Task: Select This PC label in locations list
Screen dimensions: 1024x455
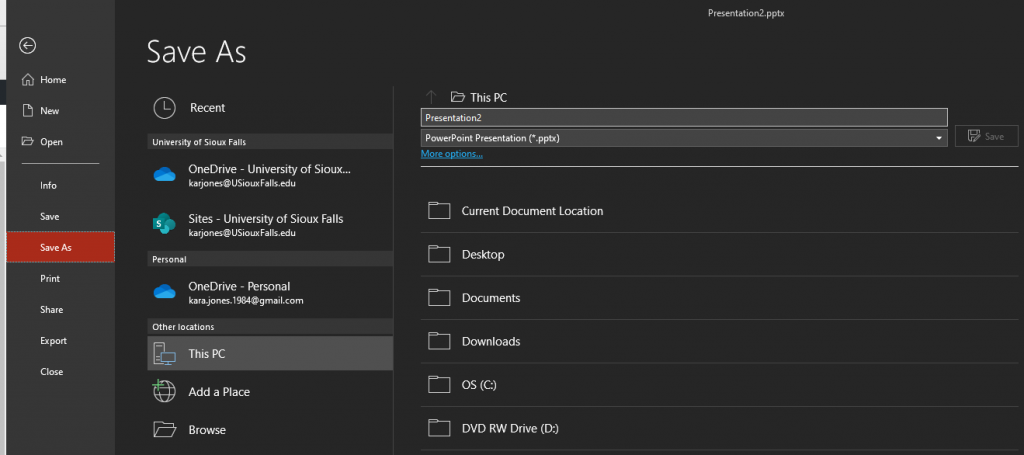Action: (207, 353)
